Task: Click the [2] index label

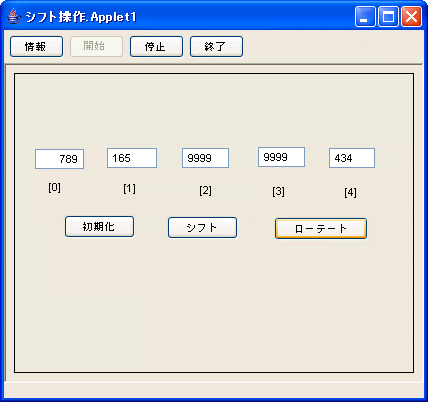Action: pos(205,191)
